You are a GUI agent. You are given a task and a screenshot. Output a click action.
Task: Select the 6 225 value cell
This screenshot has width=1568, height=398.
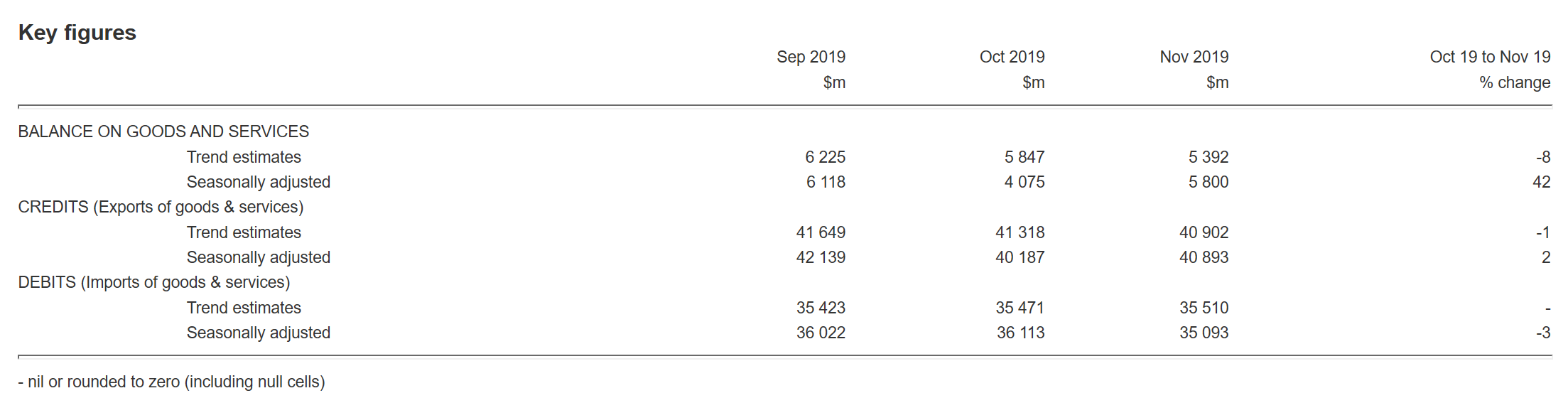pos(825,157)
